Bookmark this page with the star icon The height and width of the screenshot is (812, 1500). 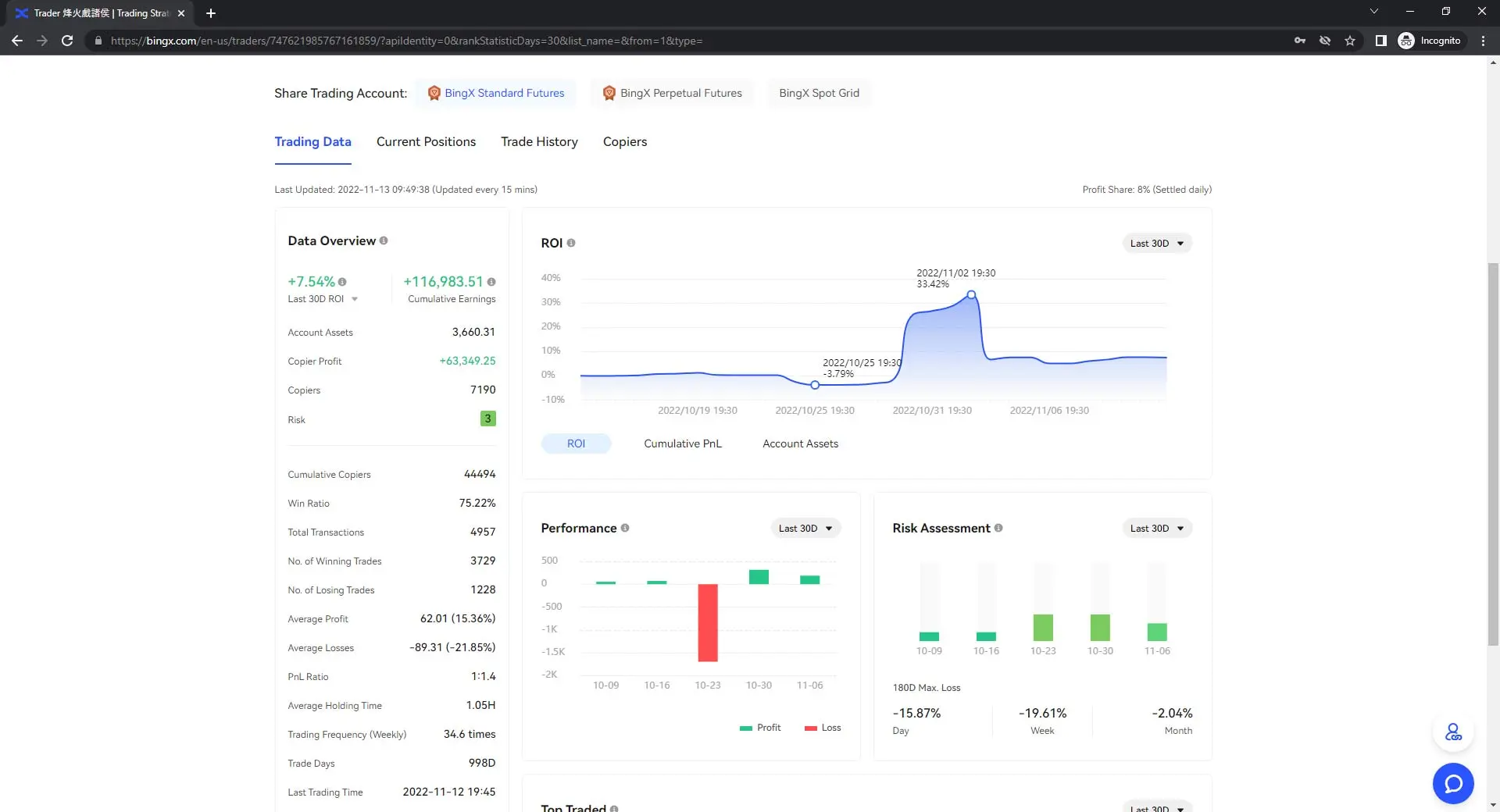[1350, 41]
